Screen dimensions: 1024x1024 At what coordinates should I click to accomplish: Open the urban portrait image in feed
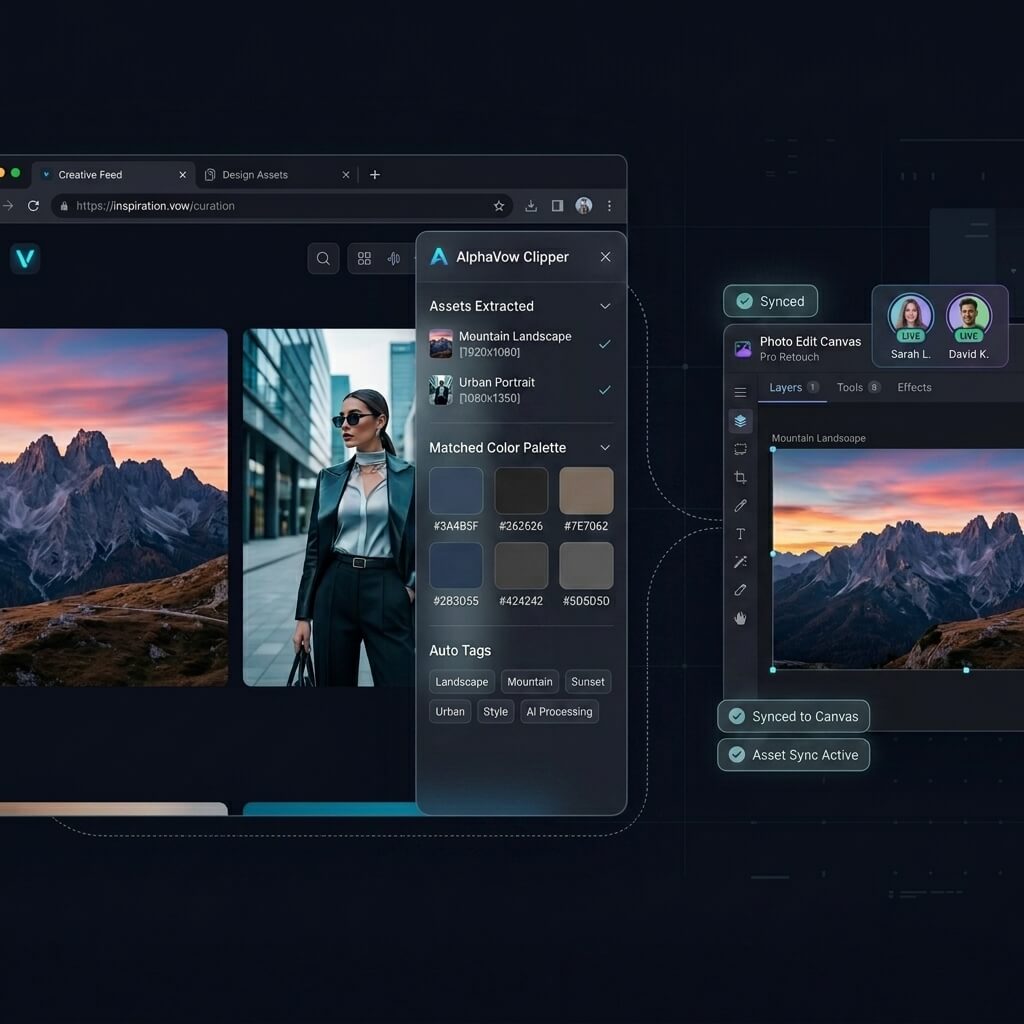[329, 507]
